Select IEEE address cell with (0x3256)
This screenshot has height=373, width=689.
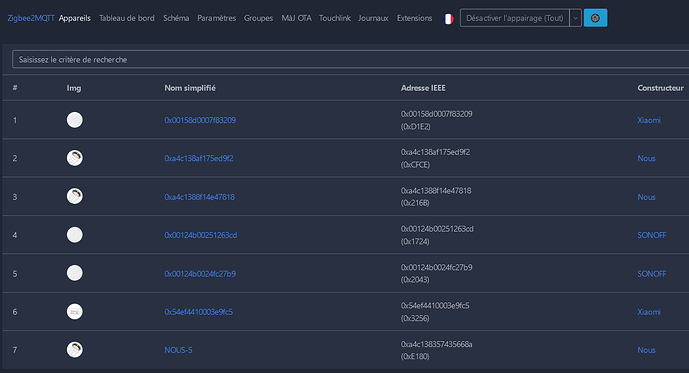pos(435,312)
